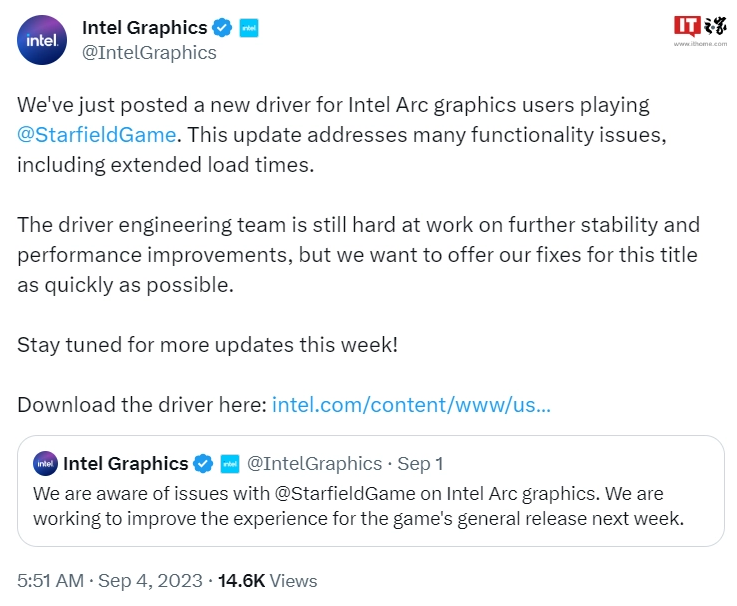Click the www.ithome.com watermark text
Image resolution: width=737 pixels, height=606 pixels.
pos(700,44)
